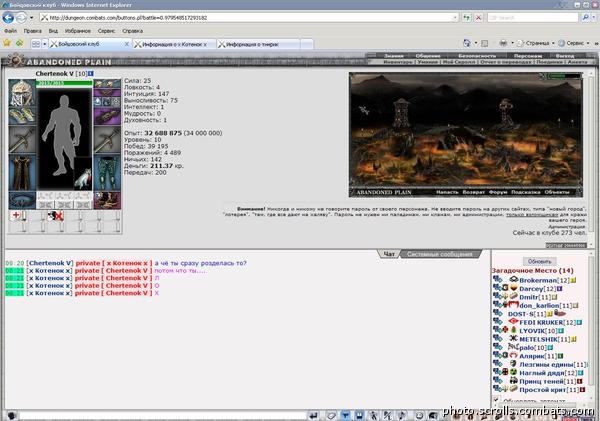The width and height of the screenshot is (600, 421).
Task: Click the Напасть link under the map
Action: [x=447, y=192]
